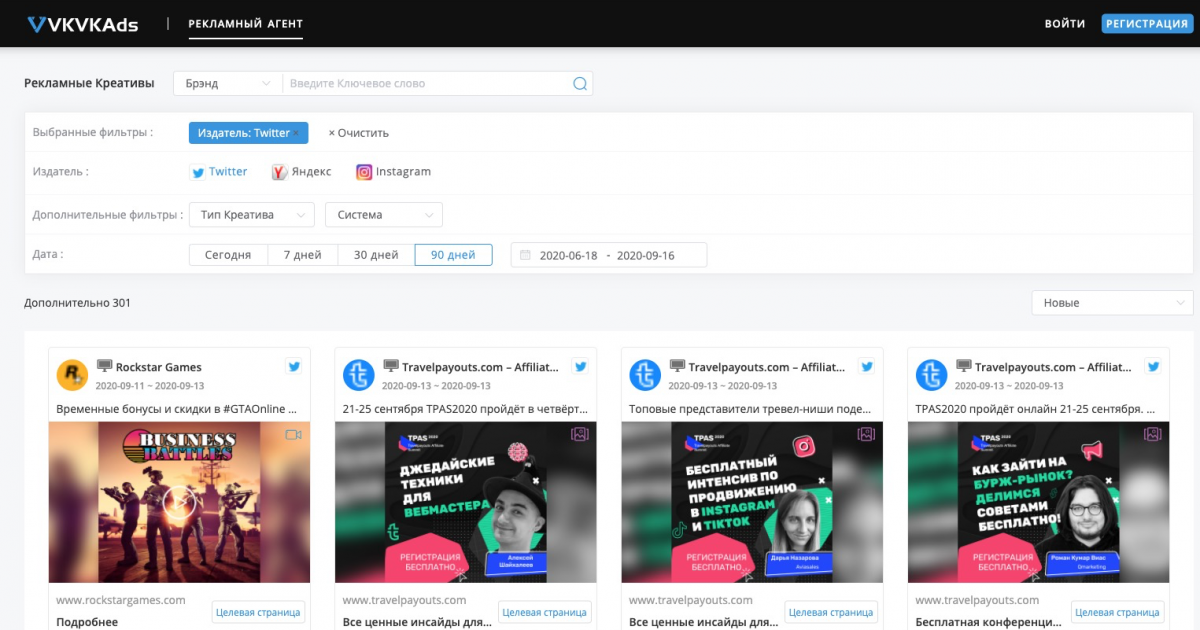Open the Business Battles video thumbnail
1200x630 pixels.
[x=179, y=502]
